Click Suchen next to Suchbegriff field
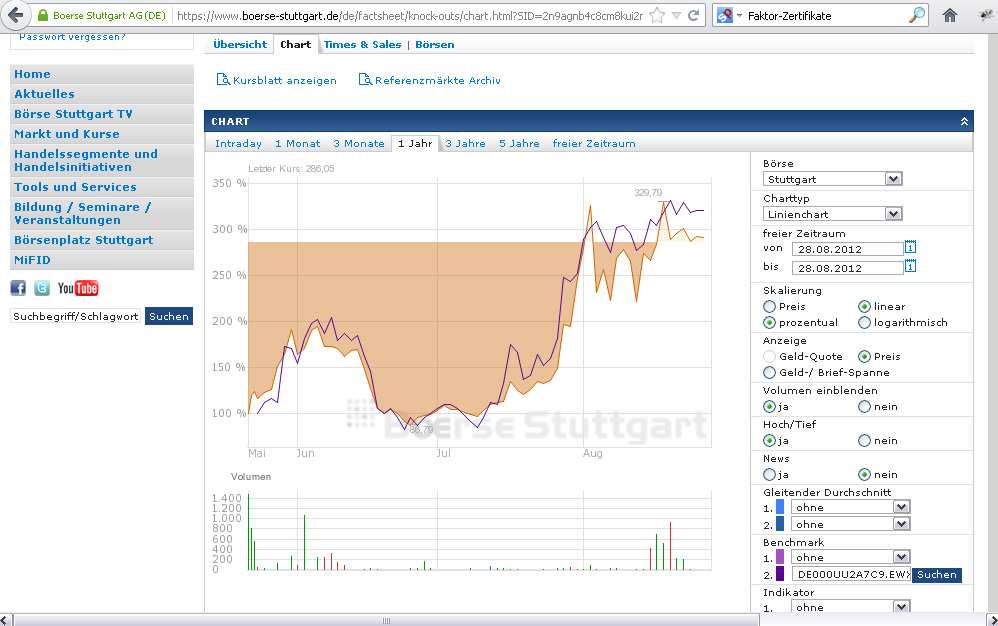 click(169, 316)
